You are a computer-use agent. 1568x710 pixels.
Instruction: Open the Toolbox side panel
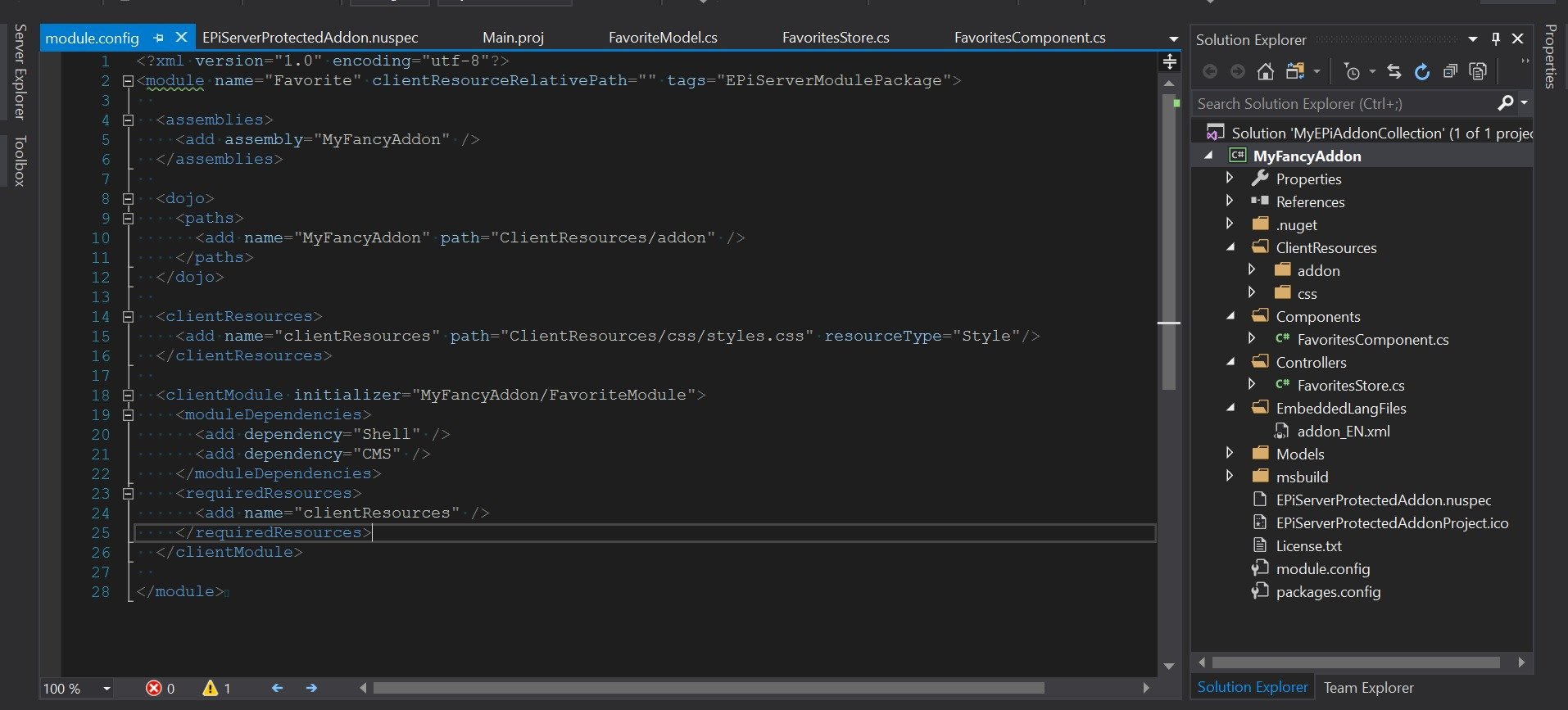[20, 161]
